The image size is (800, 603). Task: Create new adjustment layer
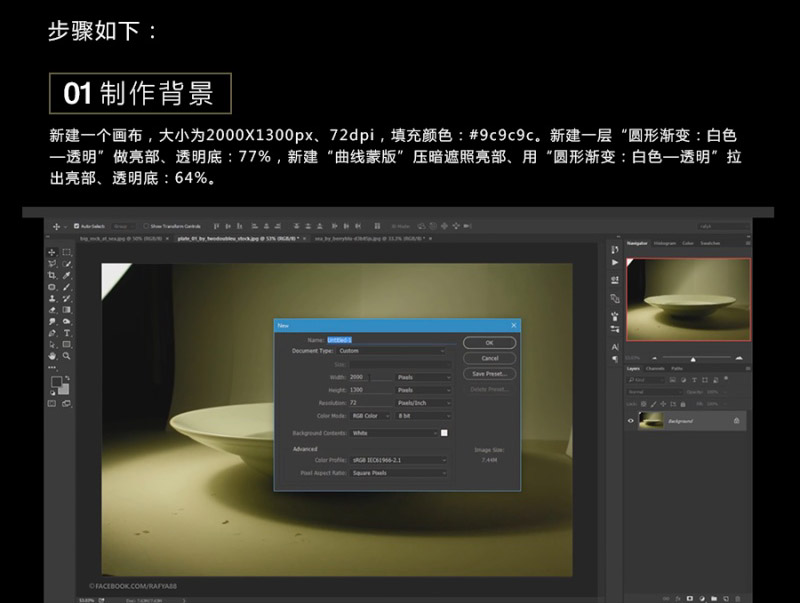(702, 598)
